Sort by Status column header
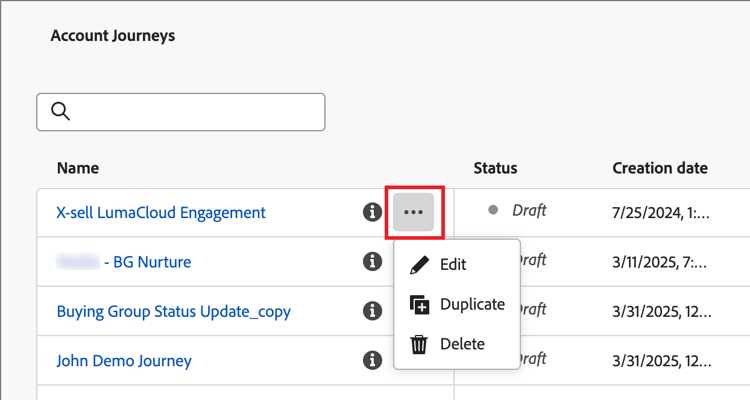The width and height of the screenshot is (750, 400). (x=495, y=168)
